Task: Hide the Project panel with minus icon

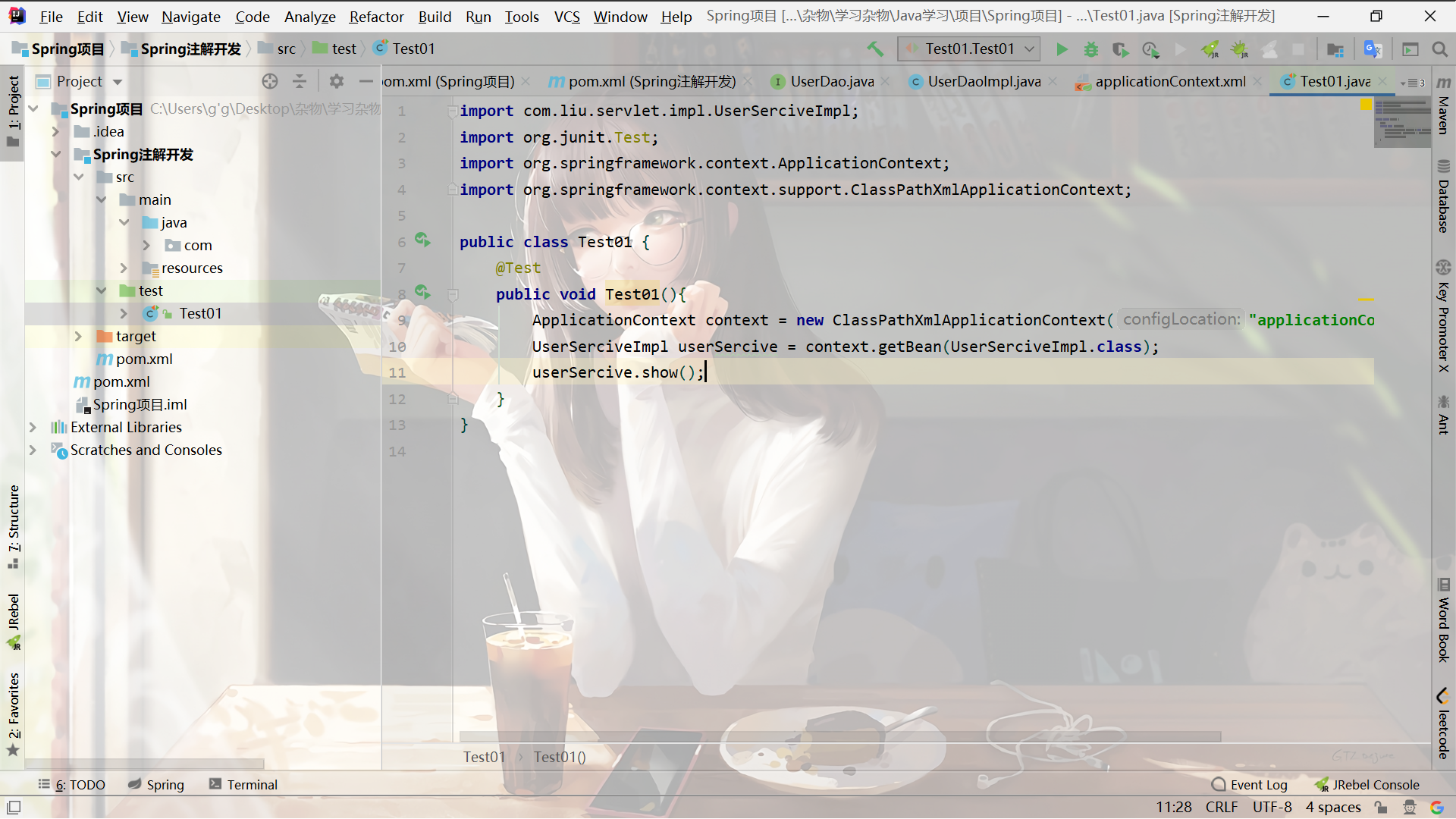Action: click(366, 81)
